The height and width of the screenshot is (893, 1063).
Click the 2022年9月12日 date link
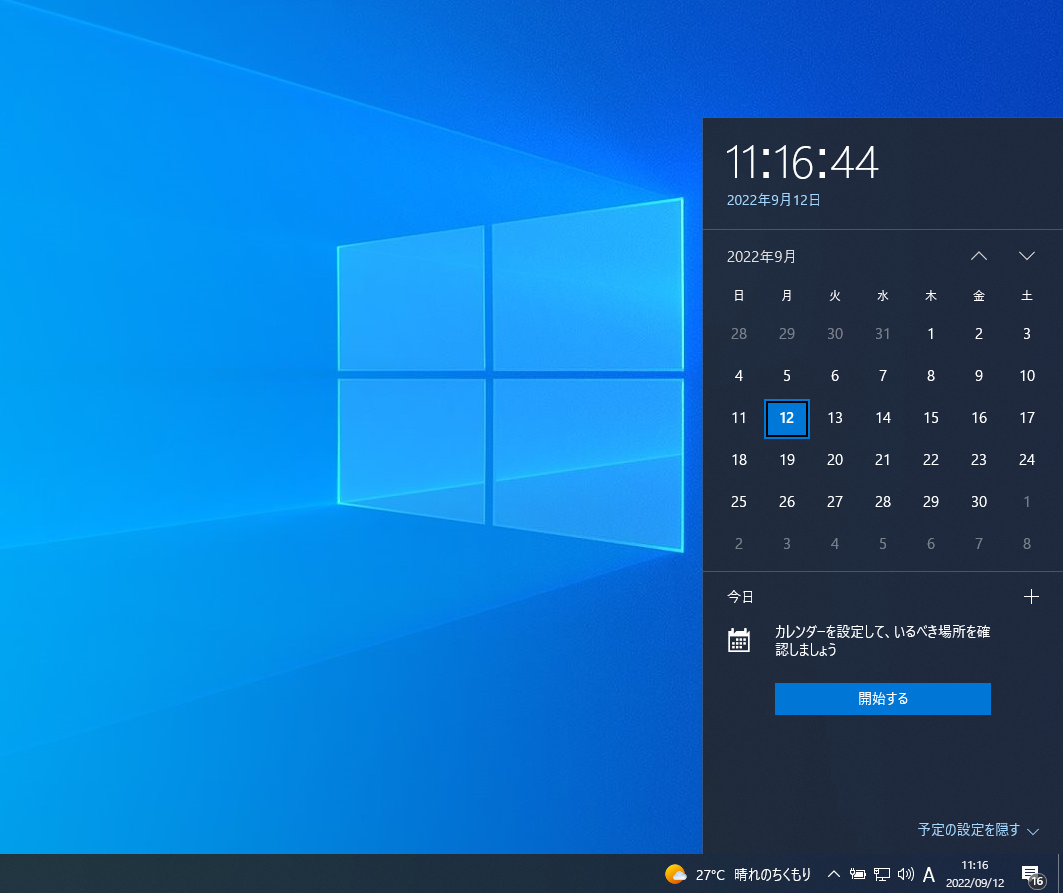pyautogui.click(x=774, y=200)
